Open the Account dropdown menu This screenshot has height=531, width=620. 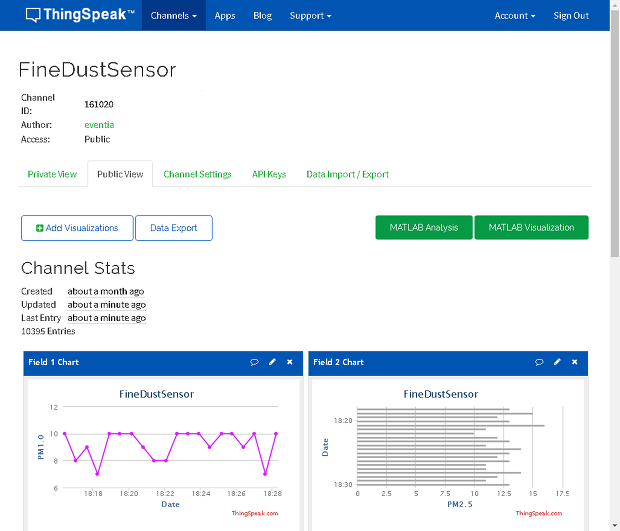[514, 15]
